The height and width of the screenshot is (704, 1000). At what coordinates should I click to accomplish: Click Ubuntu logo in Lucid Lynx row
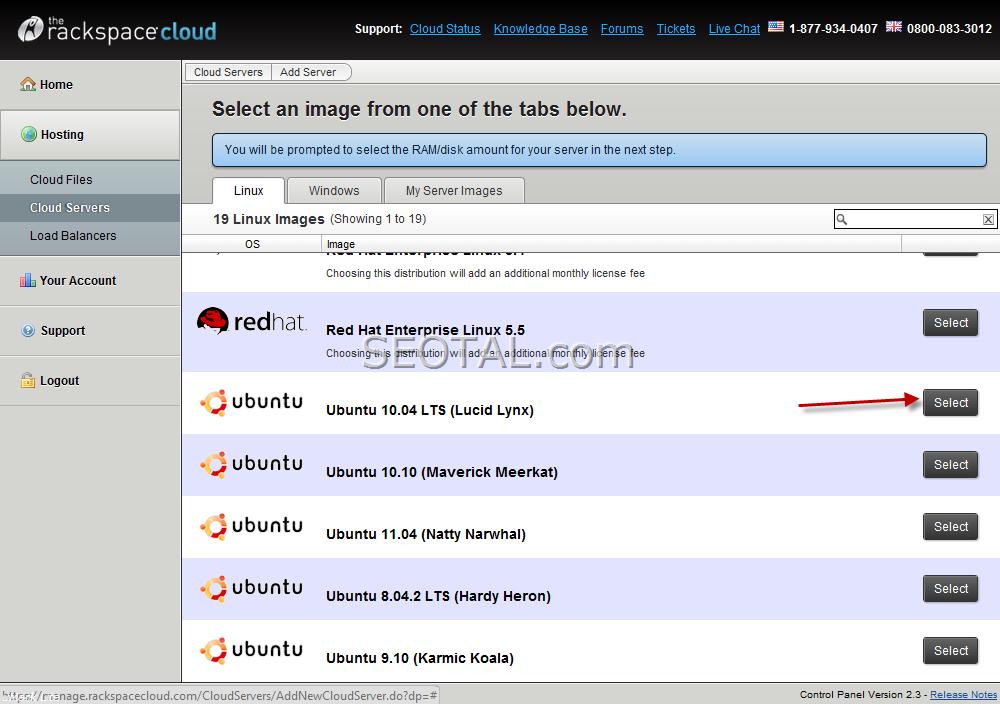pos(251,402)
